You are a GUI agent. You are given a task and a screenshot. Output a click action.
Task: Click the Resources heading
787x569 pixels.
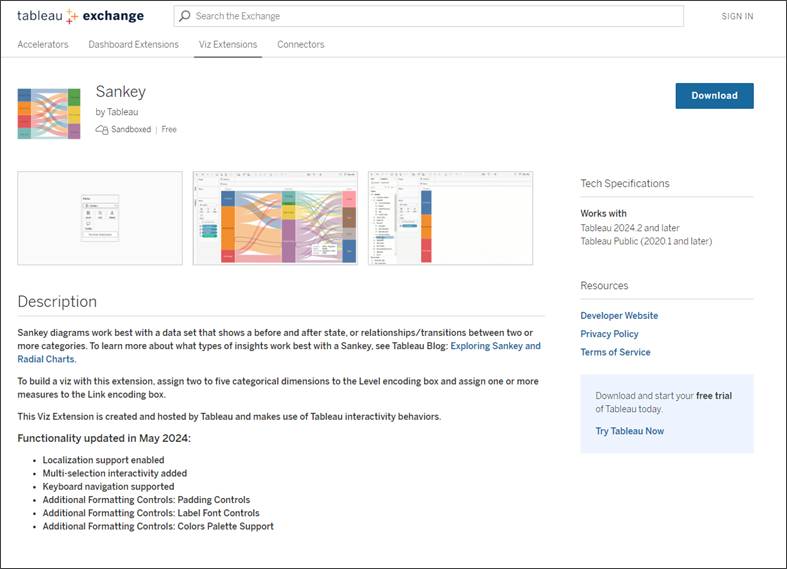[604, 286]
